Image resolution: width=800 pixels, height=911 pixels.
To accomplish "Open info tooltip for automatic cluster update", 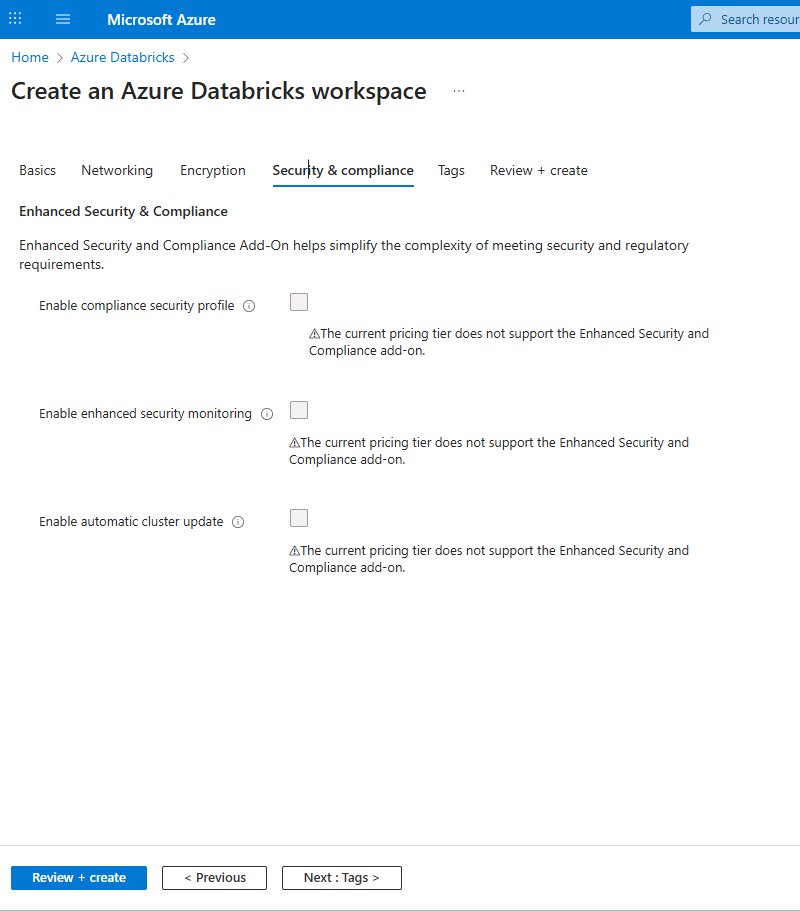I will (238, 522).
